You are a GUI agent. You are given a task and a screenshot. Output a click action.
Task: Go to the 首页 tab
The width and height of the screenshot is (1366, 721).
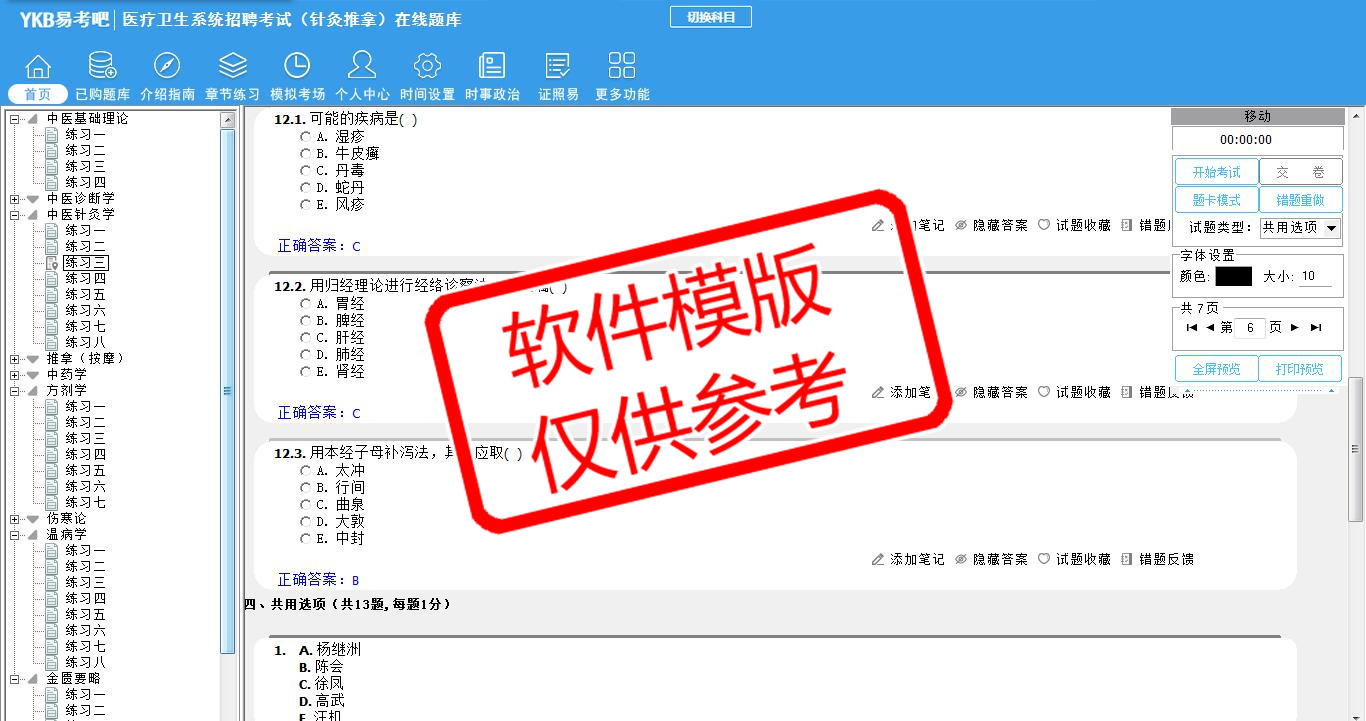(x=38, y=94)
